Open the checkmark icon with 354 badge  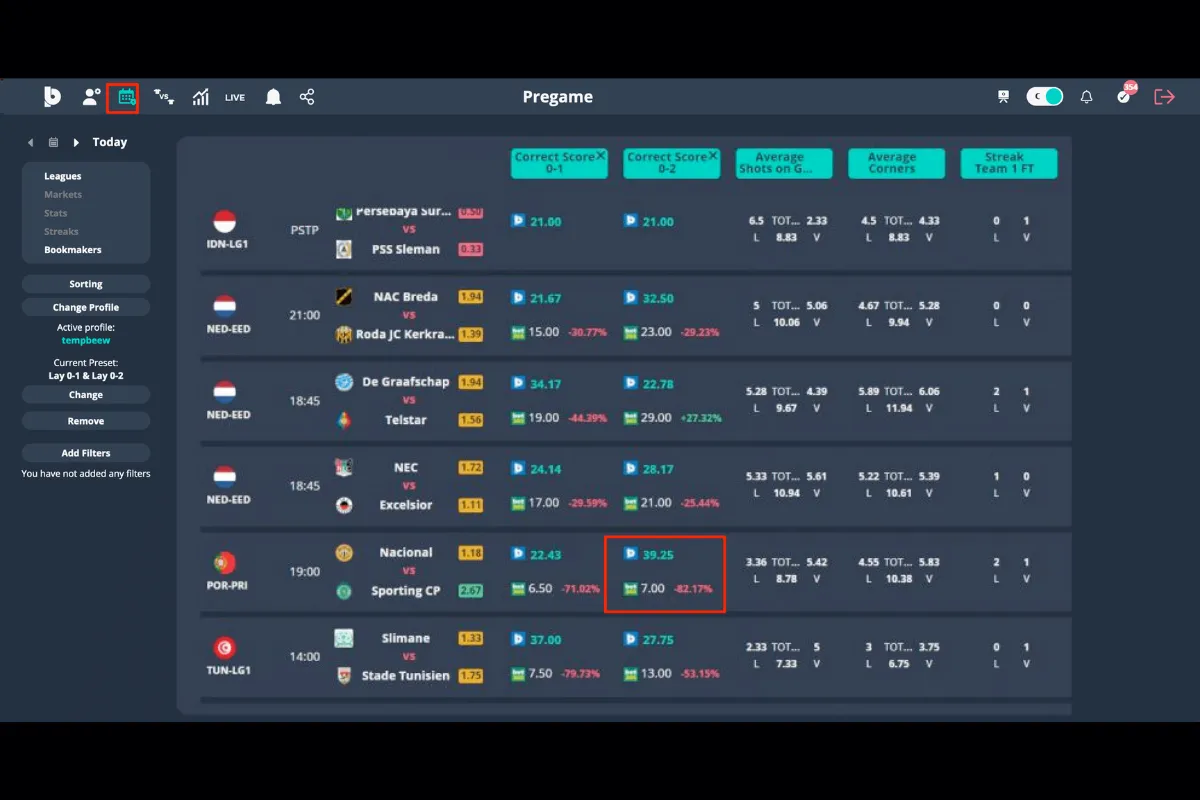click(1124, 97)
